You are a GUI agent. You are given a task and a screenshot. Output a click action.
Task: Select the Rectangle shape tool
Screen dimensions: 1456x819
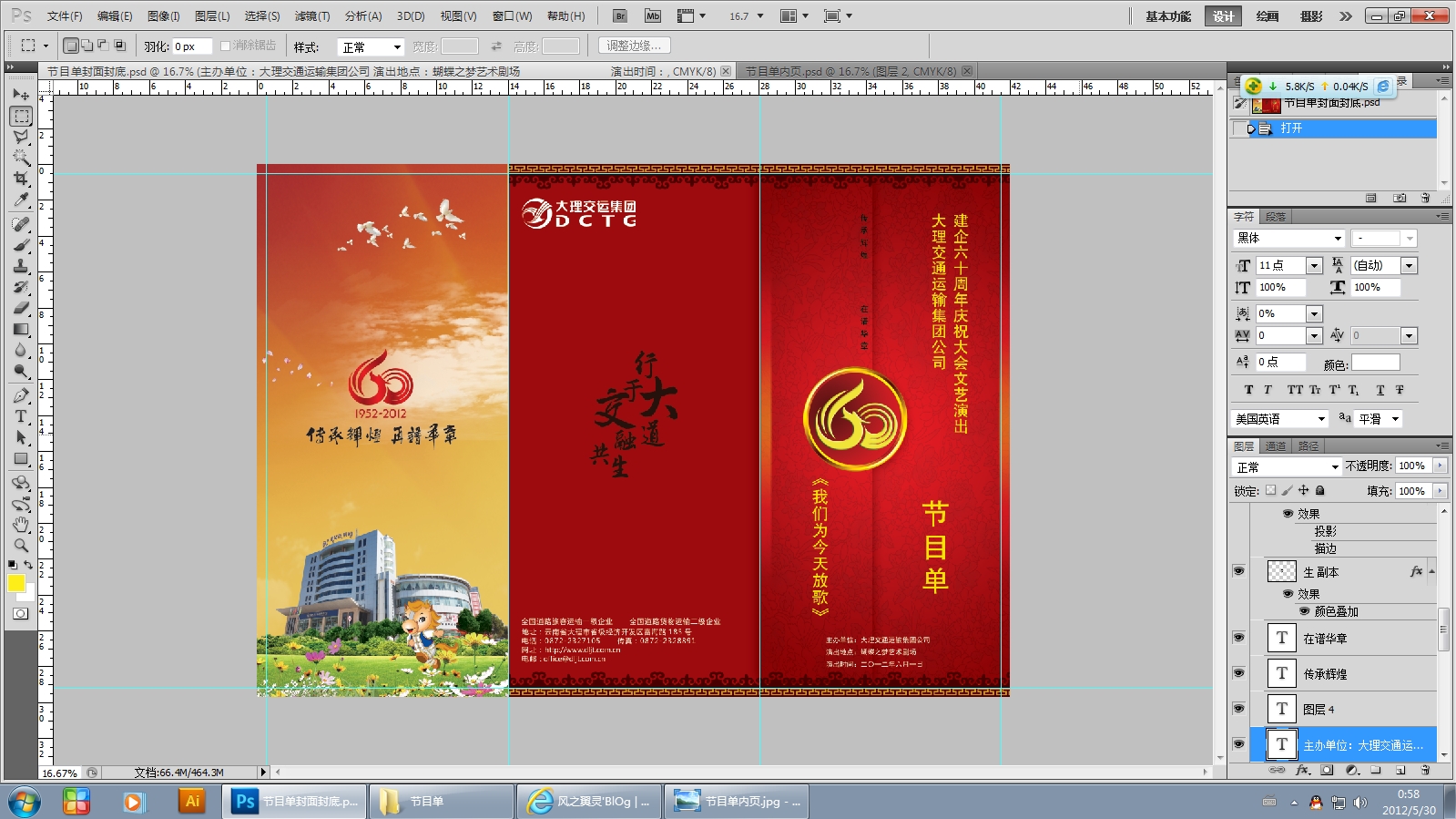tap(21, 458)
